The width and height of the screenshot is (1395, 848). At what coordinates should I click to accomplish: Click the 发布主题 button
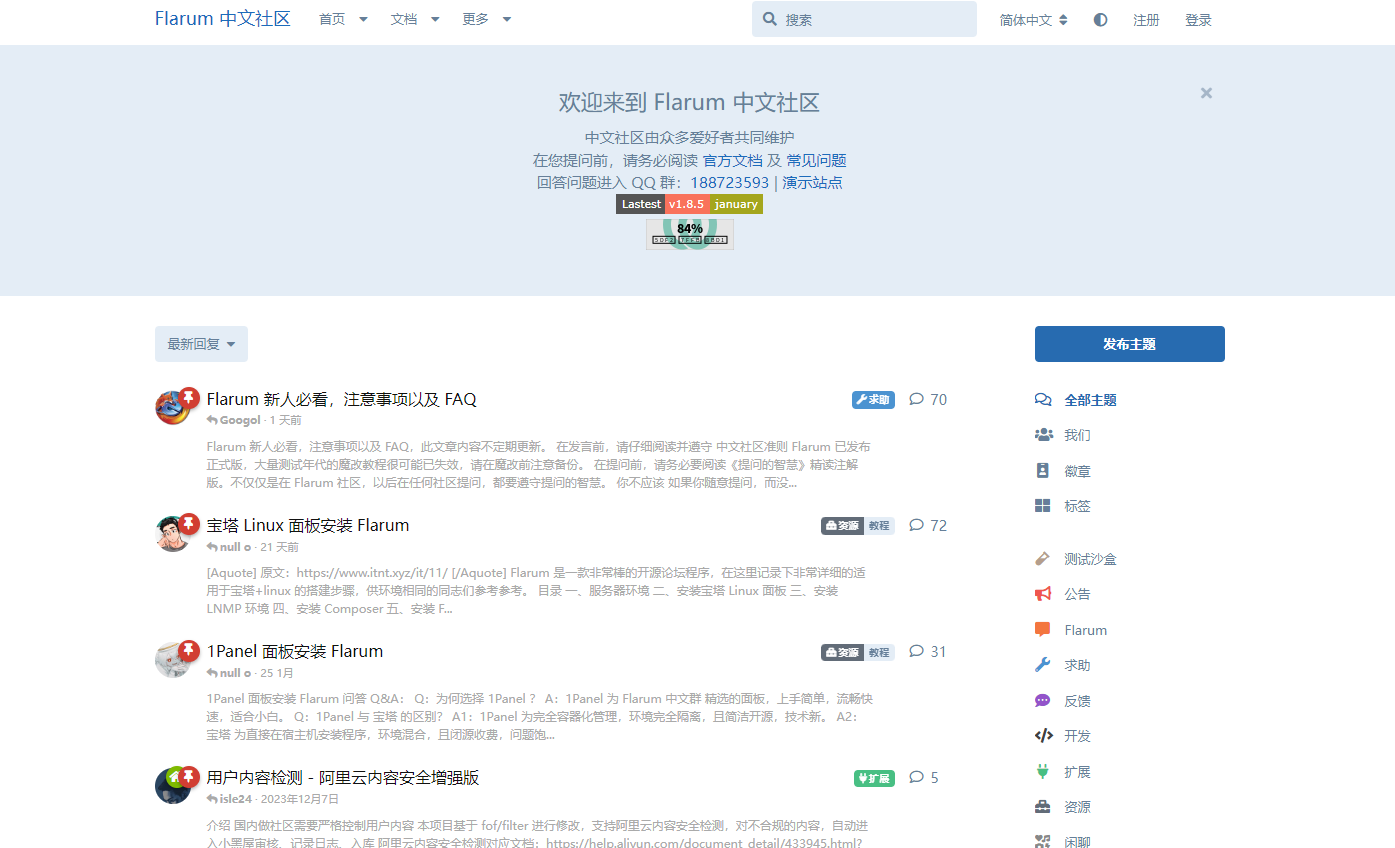(1129, 344)
